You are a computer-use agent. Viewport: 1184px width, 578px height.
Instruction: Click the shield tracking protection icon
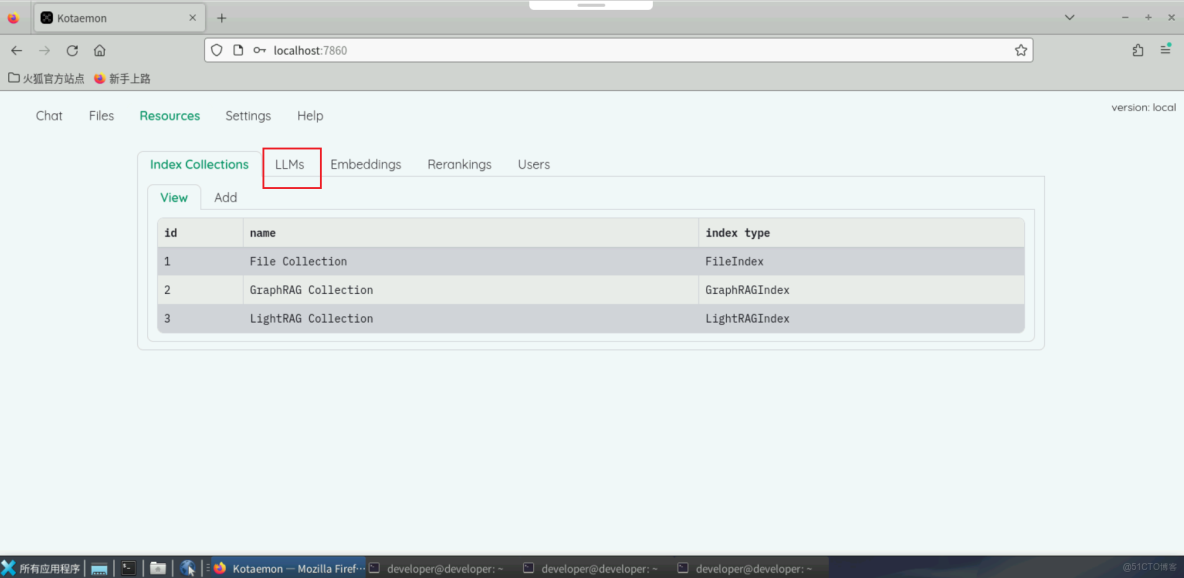pyautogui.click(x=217, y=51)
